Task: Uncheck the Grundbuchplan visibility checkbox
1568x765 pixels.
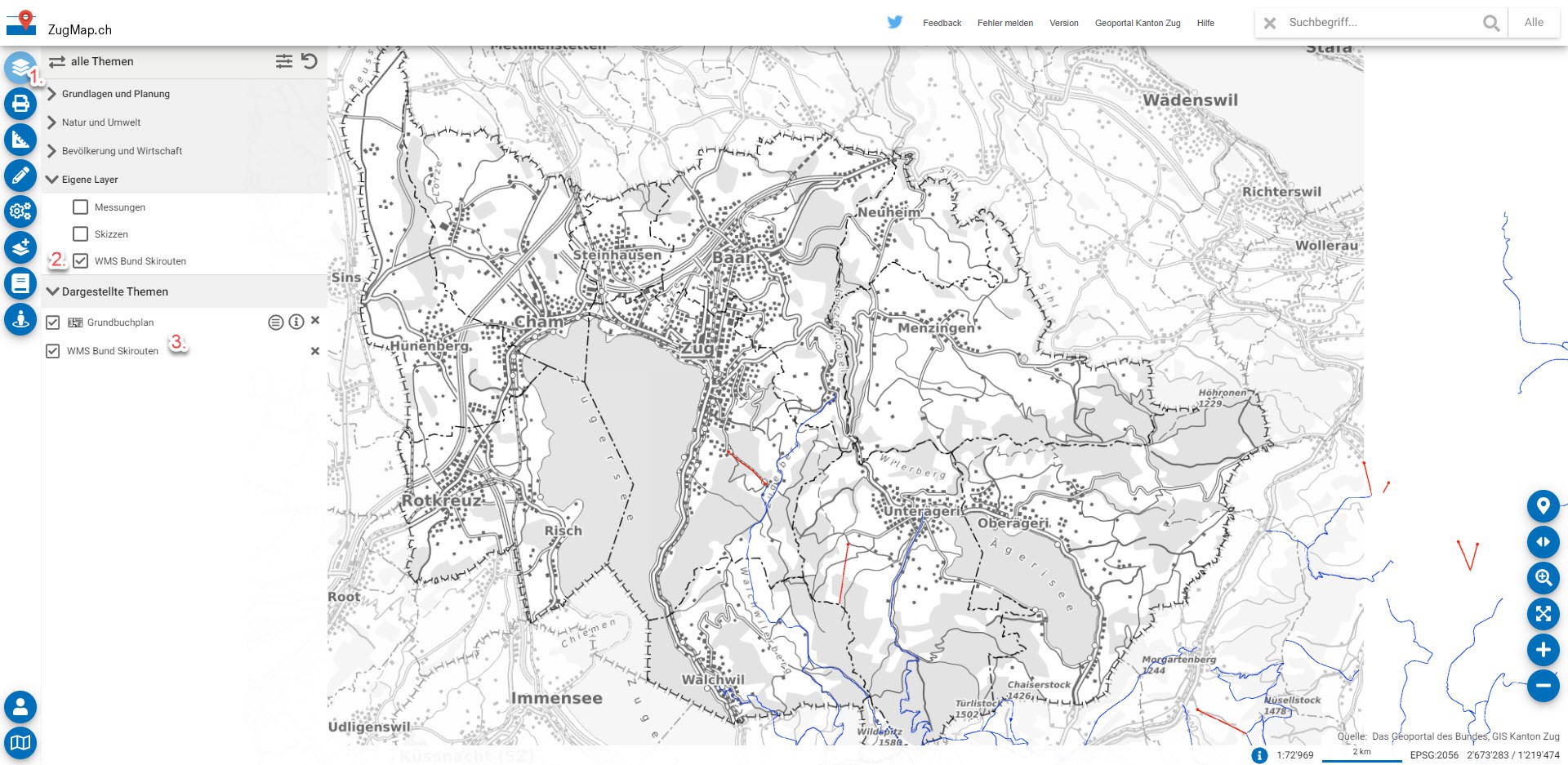Action: [x=53, y=322]
